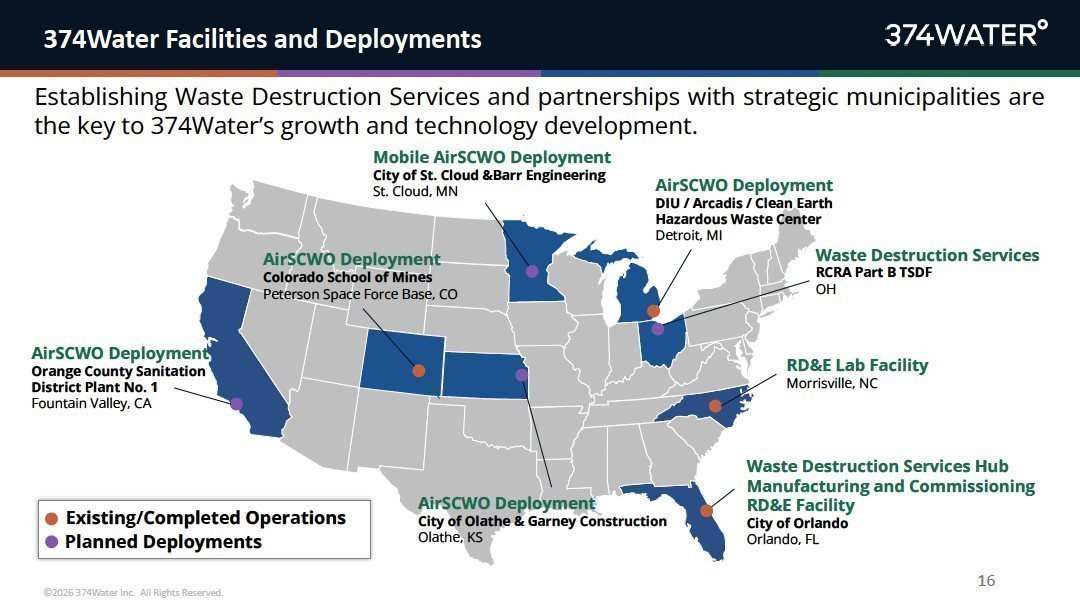Click the orange Existing/Completed Operations legend dot
The image size is (1080, 608).
51,518
